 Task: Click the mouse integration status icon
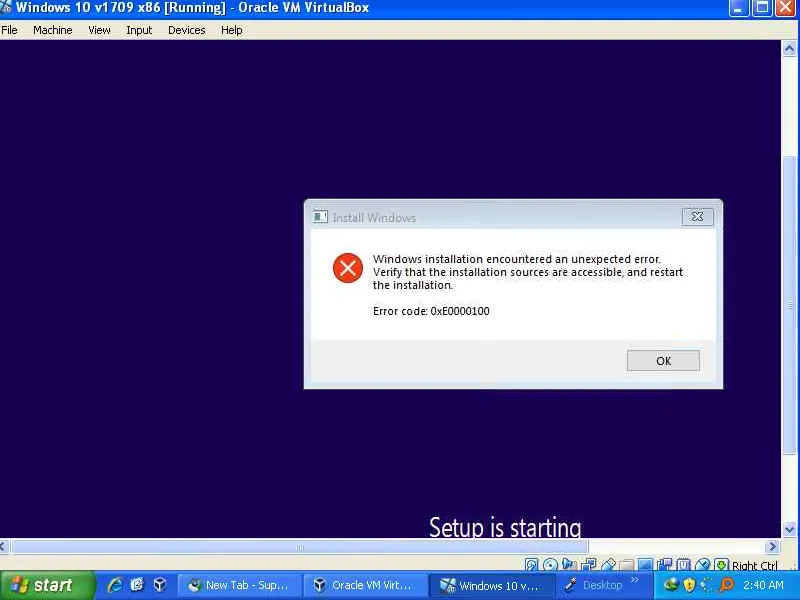tap(703, 564)
